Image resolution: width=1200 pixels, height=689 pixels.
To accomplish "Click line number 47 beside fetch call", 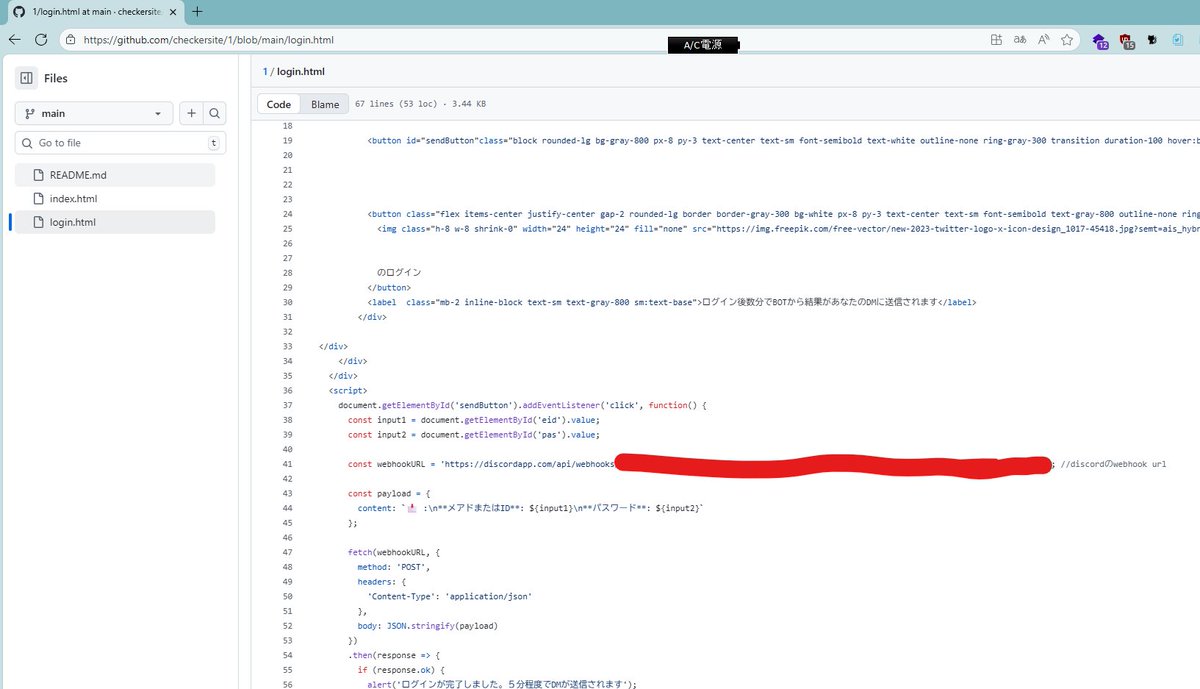I will tap(288, 552).
